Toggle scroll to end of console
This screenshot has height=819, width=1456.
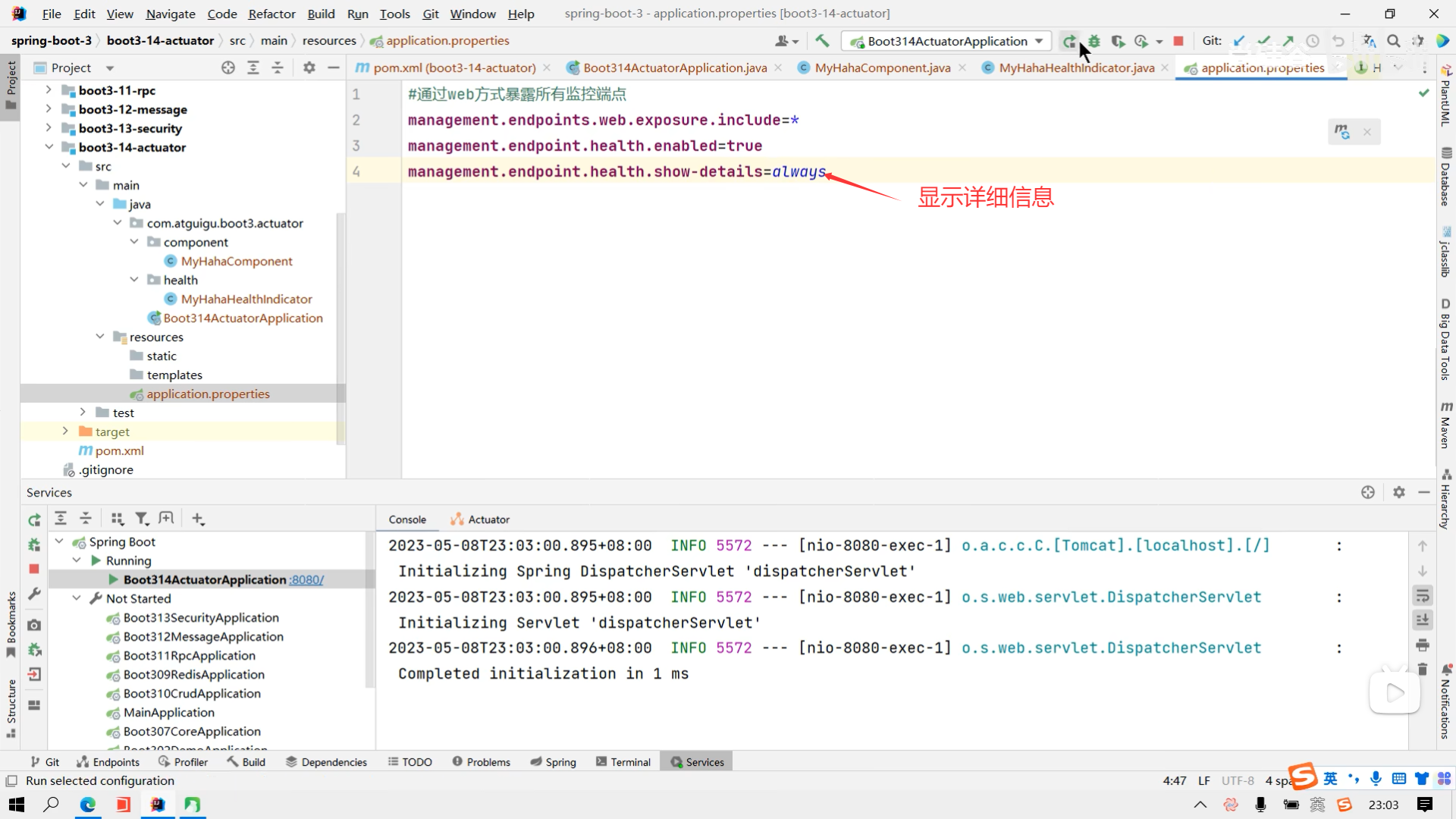1423,620
